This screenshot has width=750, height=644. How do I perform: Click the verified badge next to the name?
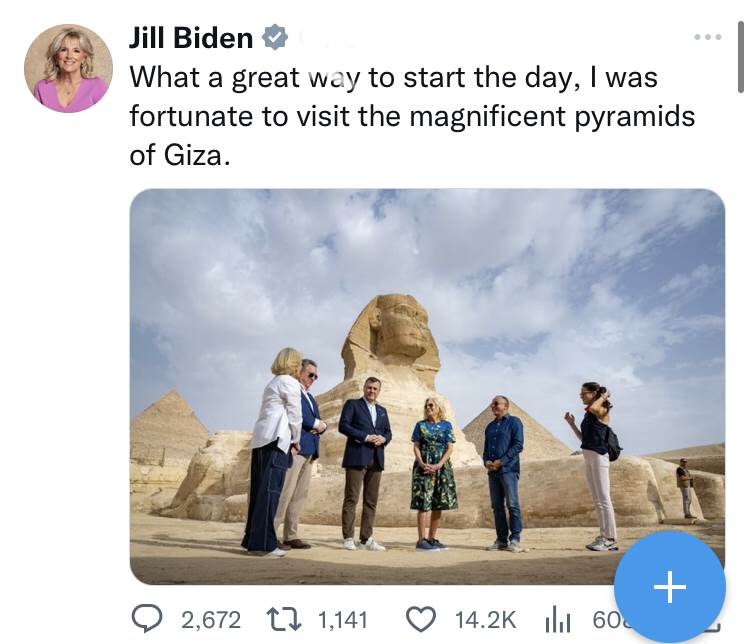pyautogui.click(x=275, y=38)
